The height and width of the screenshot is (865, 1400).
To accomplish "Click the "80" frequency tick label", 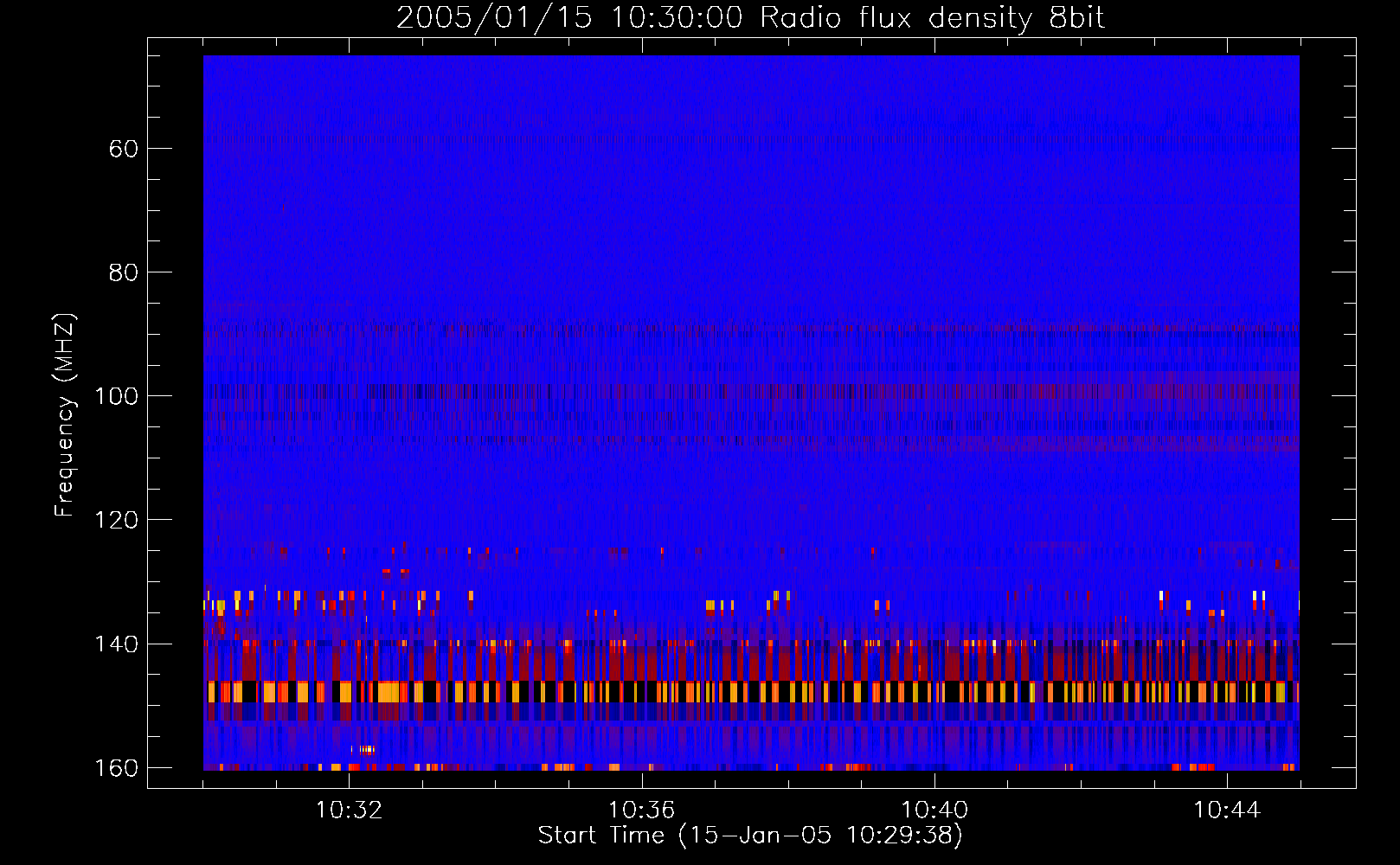I will [124, 272].
